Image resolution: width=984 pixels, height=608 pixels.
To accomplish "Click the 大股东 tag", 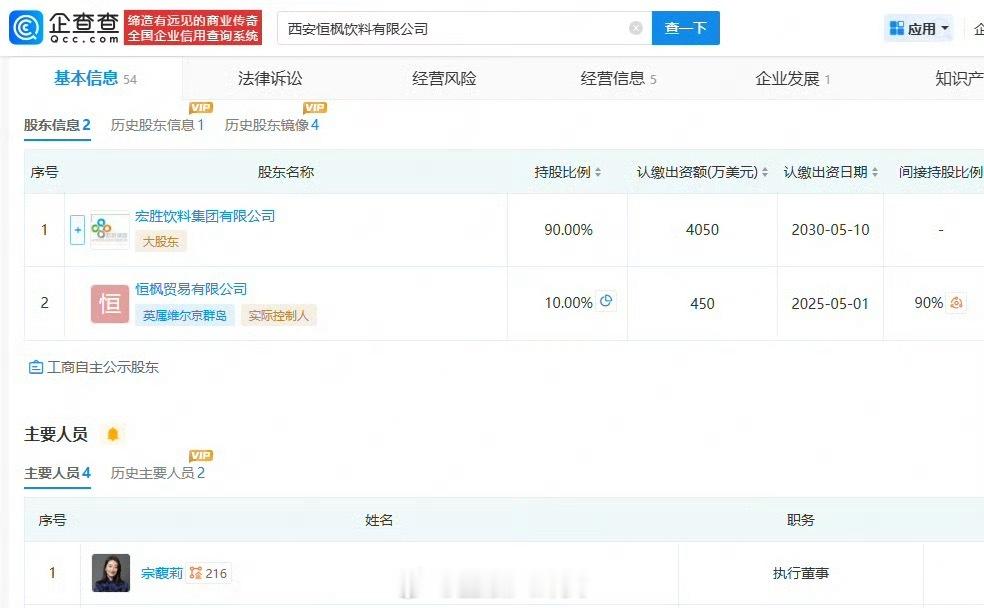I will coord(161,242).
